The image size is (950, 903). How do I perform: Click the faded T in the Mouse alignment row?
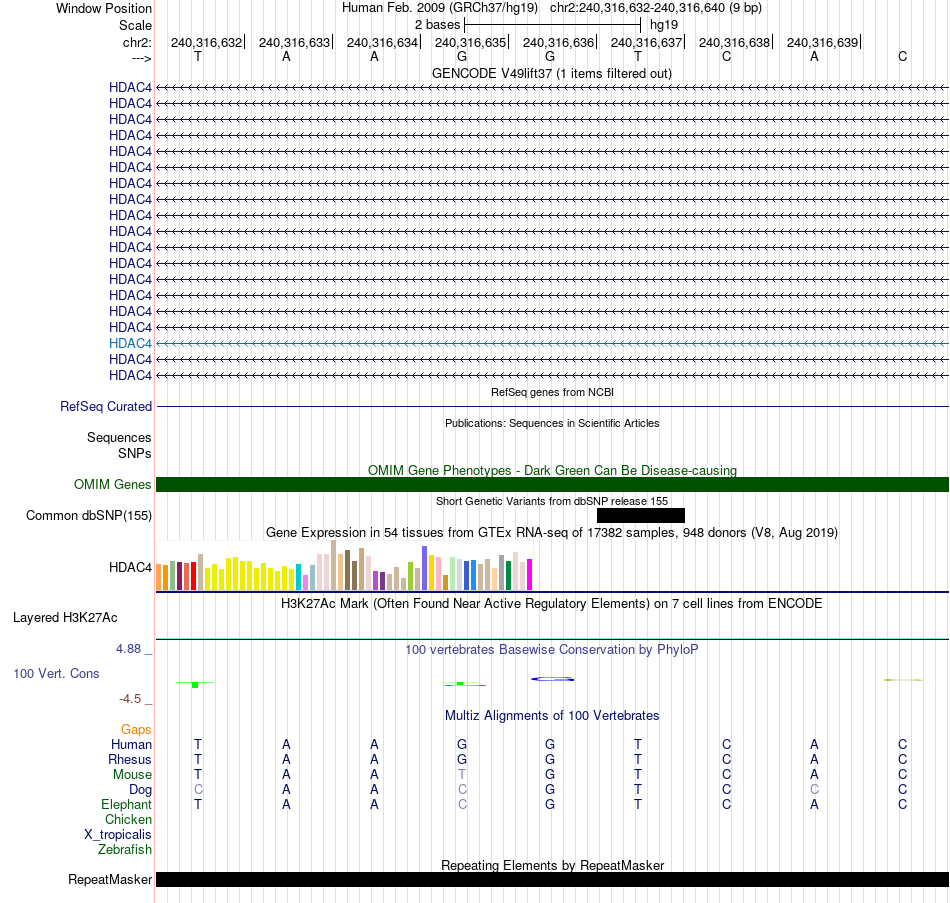click(462, 775)
